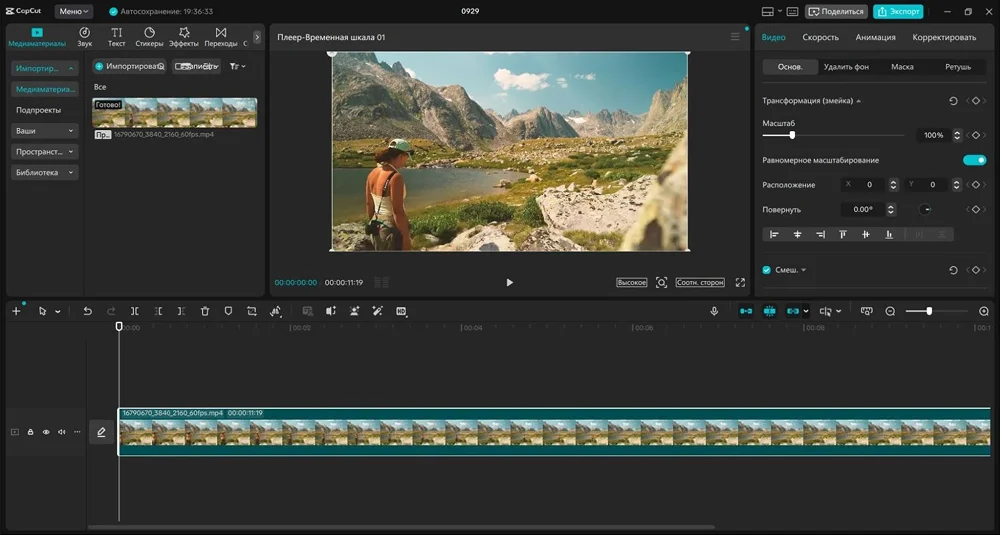Click the player snapshot/scan icon
The width and height of the screenshot is (1000, 535).
click(661, 282)
